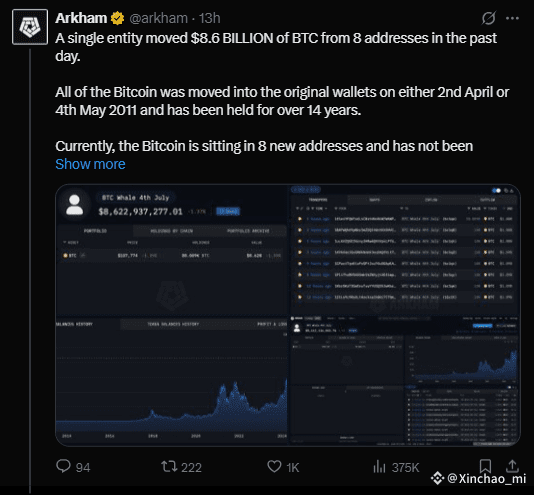Click the balance history chart area

point(171,383)
